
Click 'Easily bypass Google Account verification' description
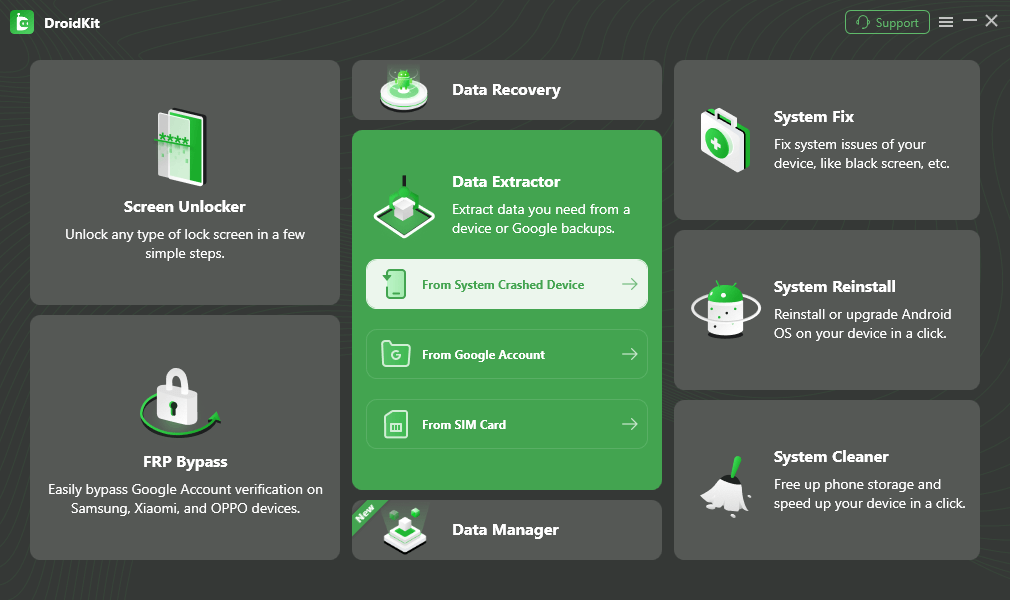[185, 499]
